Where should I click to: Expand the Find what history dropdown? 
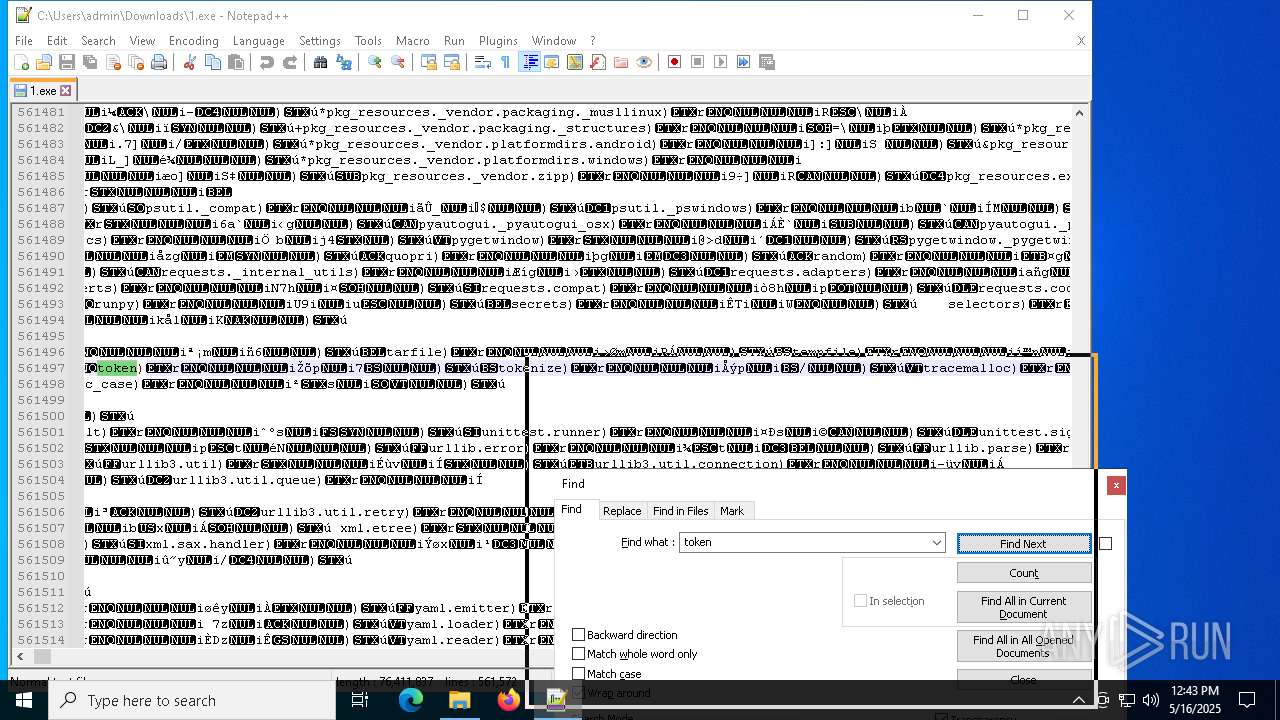(936, 543)
